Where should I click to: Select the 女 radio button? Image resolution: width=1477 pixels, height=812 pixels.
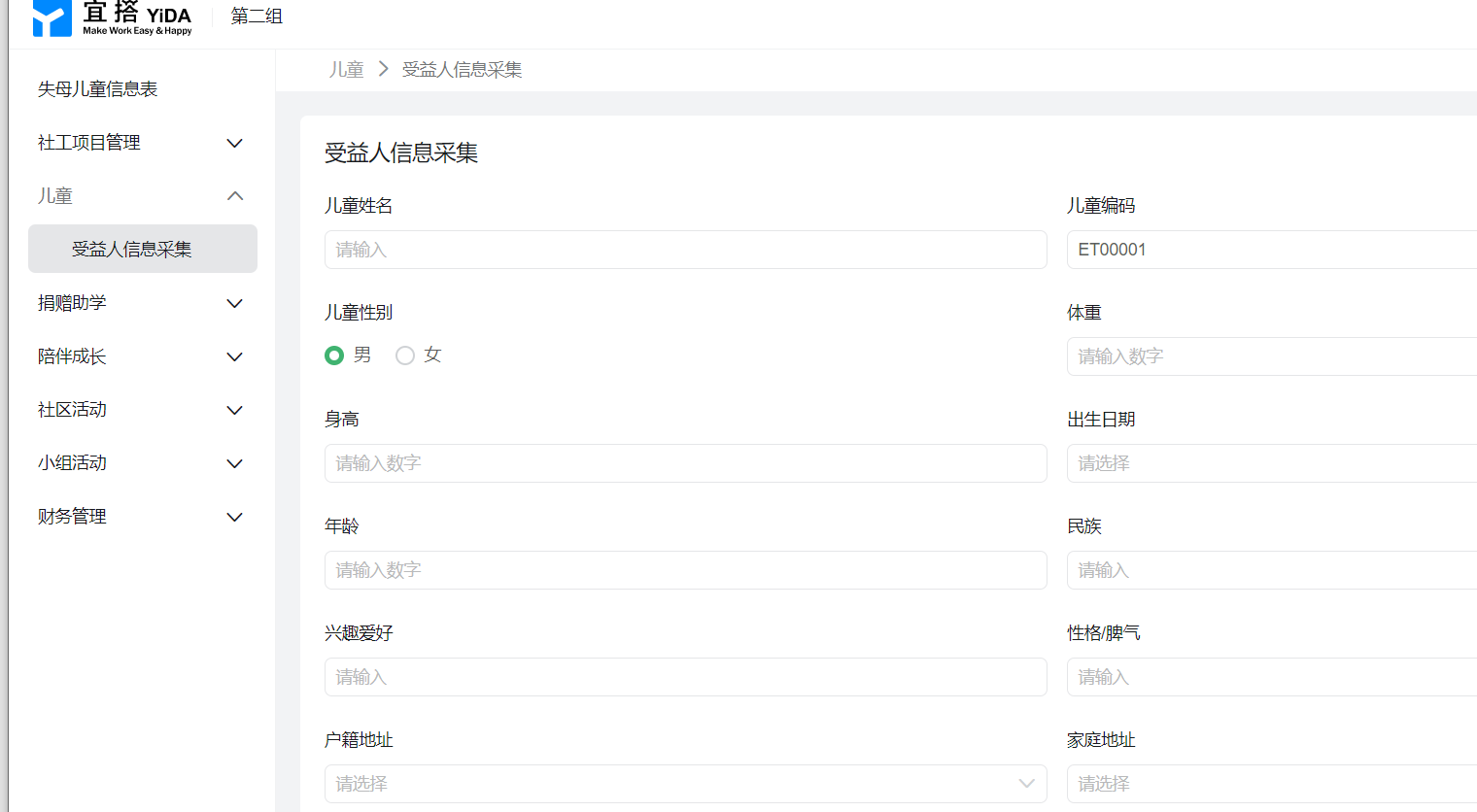click(x=405, y=355)
